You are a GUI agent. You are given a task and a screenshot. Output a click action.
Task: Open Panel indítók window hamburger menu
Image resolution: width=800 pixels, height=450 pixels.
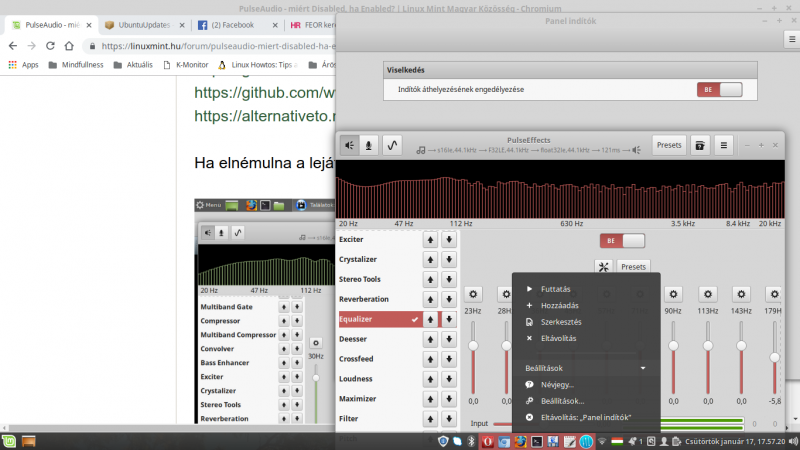792,39
